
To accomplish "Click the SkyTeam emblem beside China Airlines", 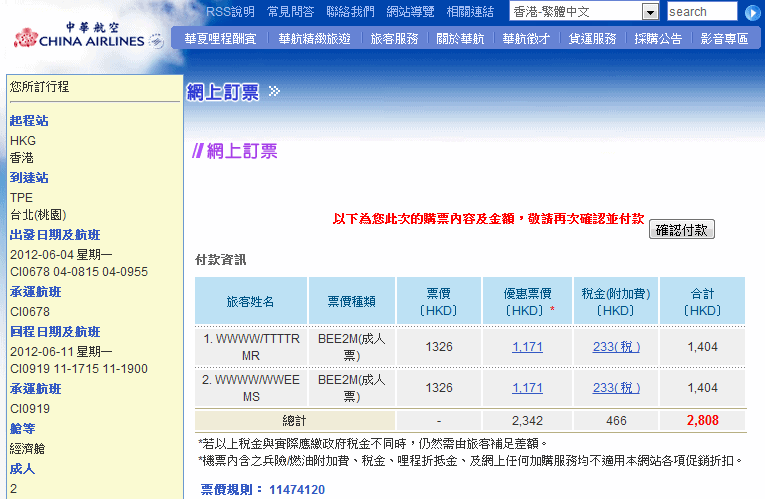I will (x=156, y=42).
